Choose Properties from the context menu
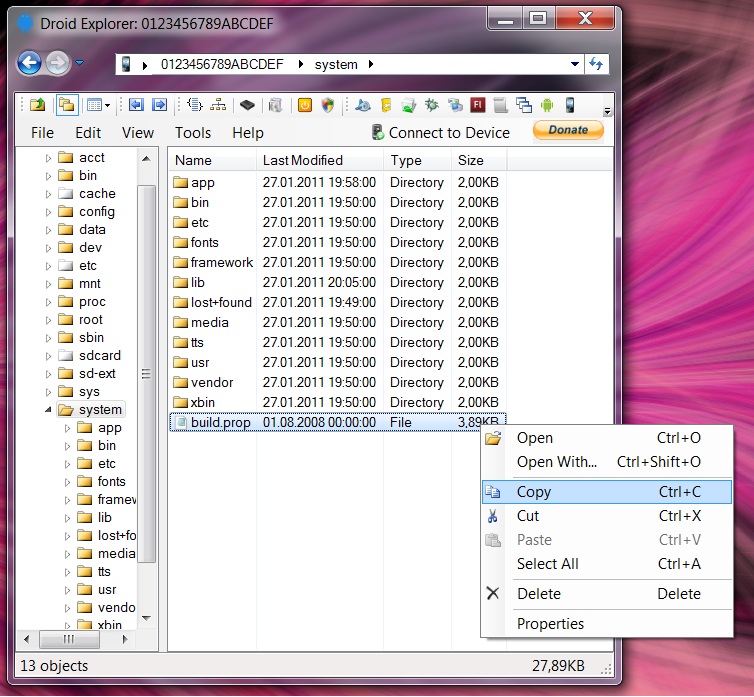This screenshot has width=754, height=697. [x=607, y=623]
